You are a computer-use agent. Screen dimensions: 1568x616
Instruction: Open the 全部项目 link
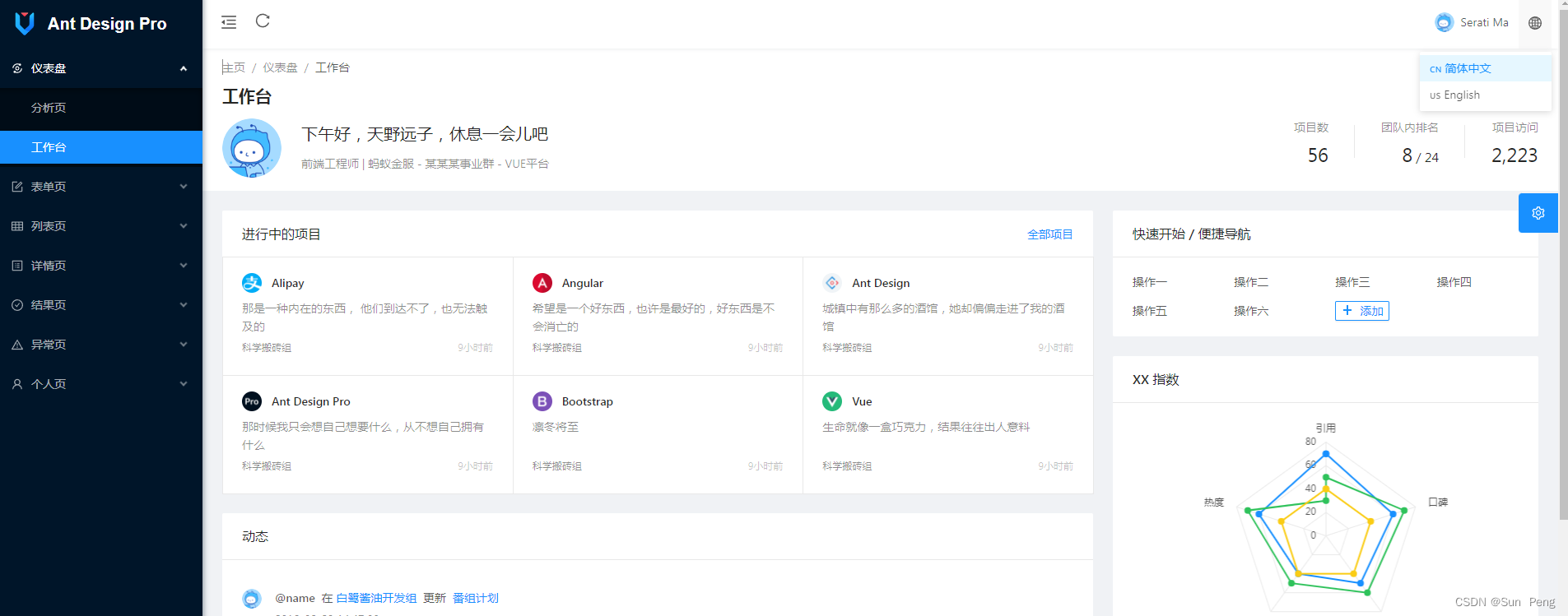pos(1049,234)
